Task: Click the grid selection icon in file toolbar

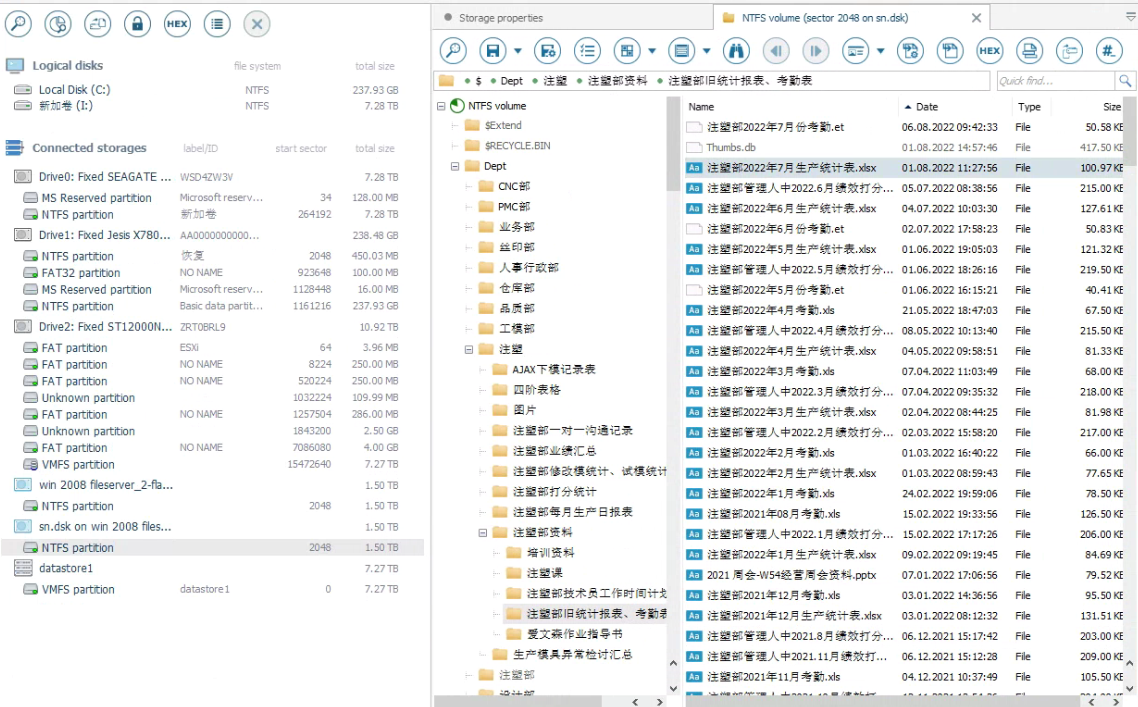Action: tap(627, 51)
